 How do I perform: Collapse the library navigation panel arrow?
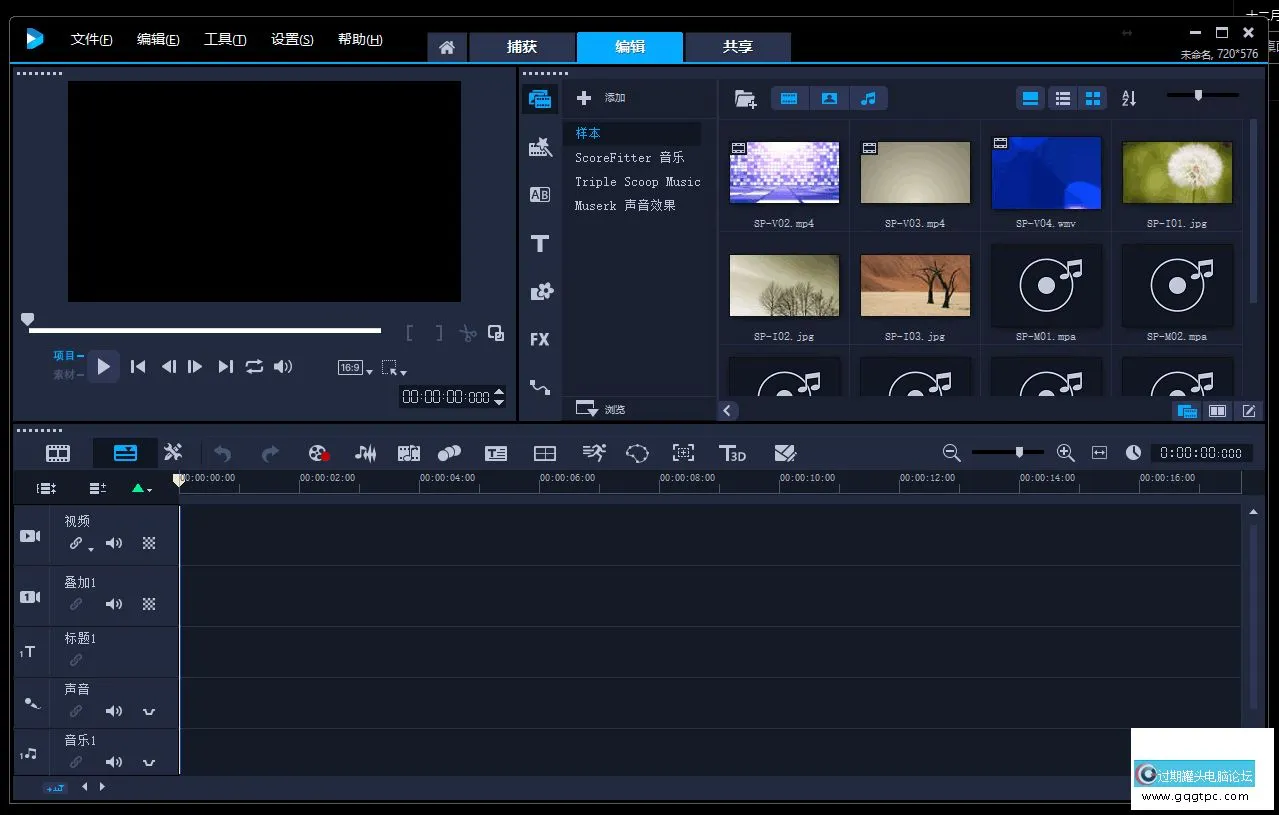[x=728, y=410]
